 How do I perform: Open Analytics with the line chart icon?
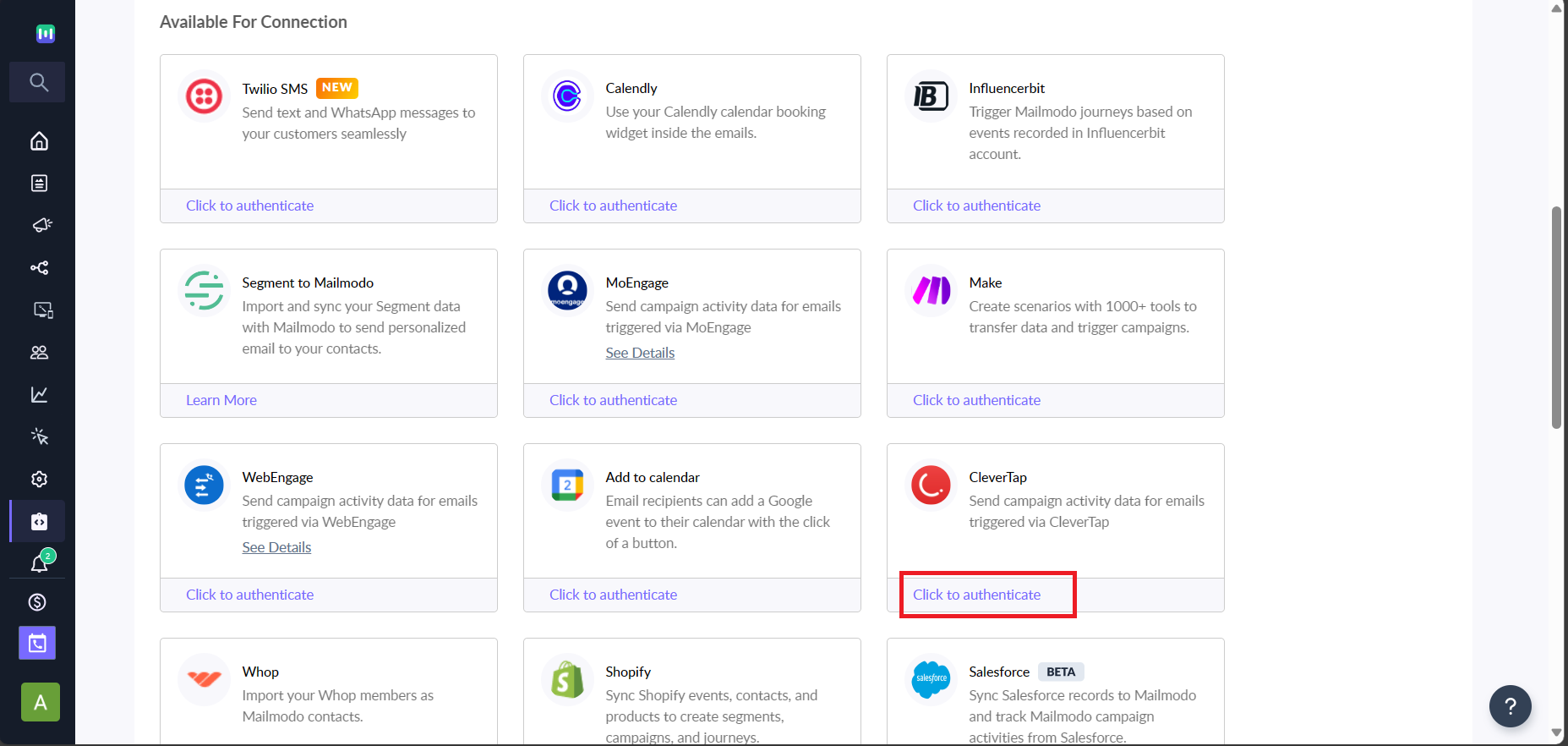(39, 395)
